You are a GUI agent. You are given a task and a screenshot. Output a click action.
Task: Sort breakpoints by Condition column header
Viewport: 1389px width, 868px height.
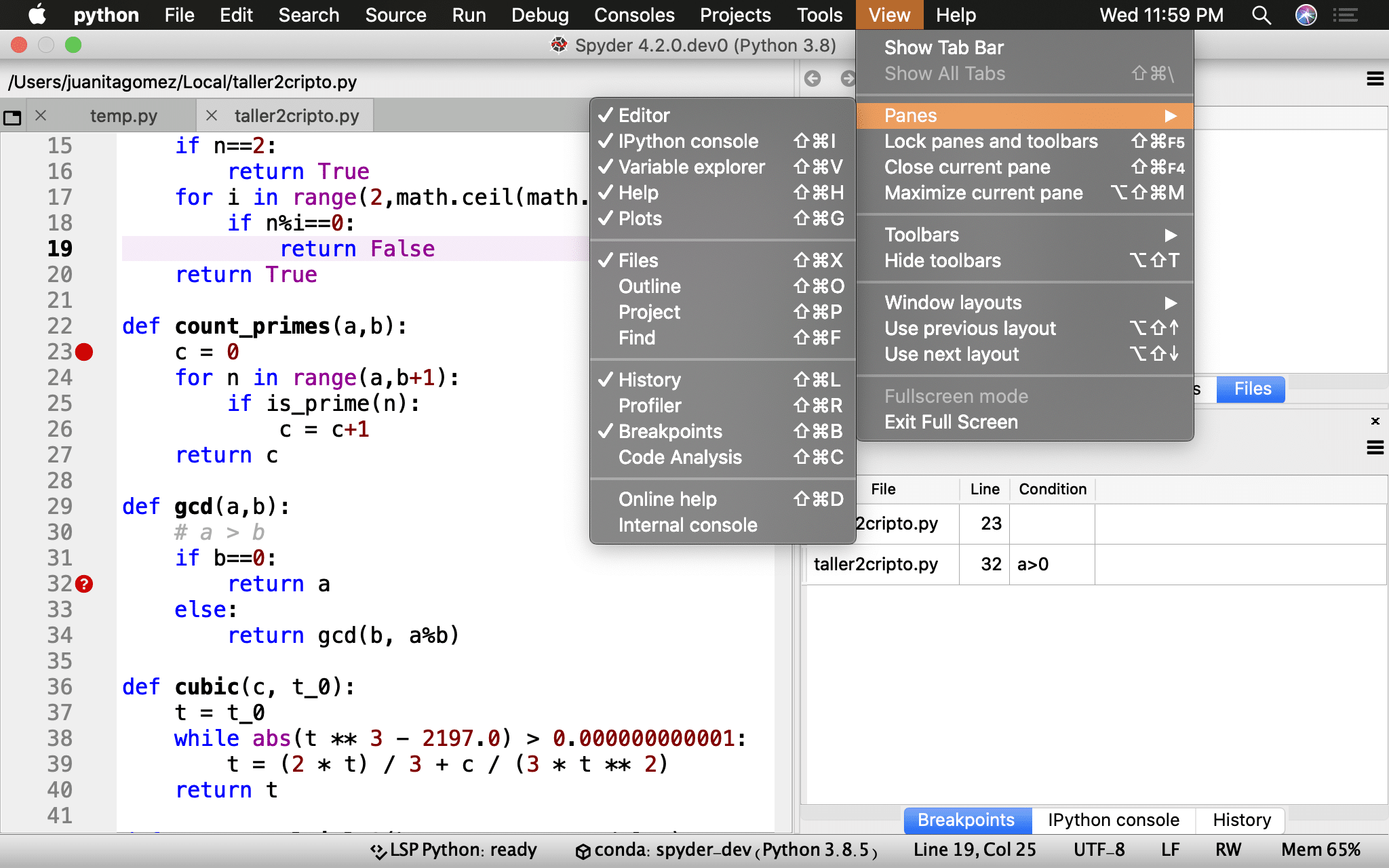[1053, 489]
